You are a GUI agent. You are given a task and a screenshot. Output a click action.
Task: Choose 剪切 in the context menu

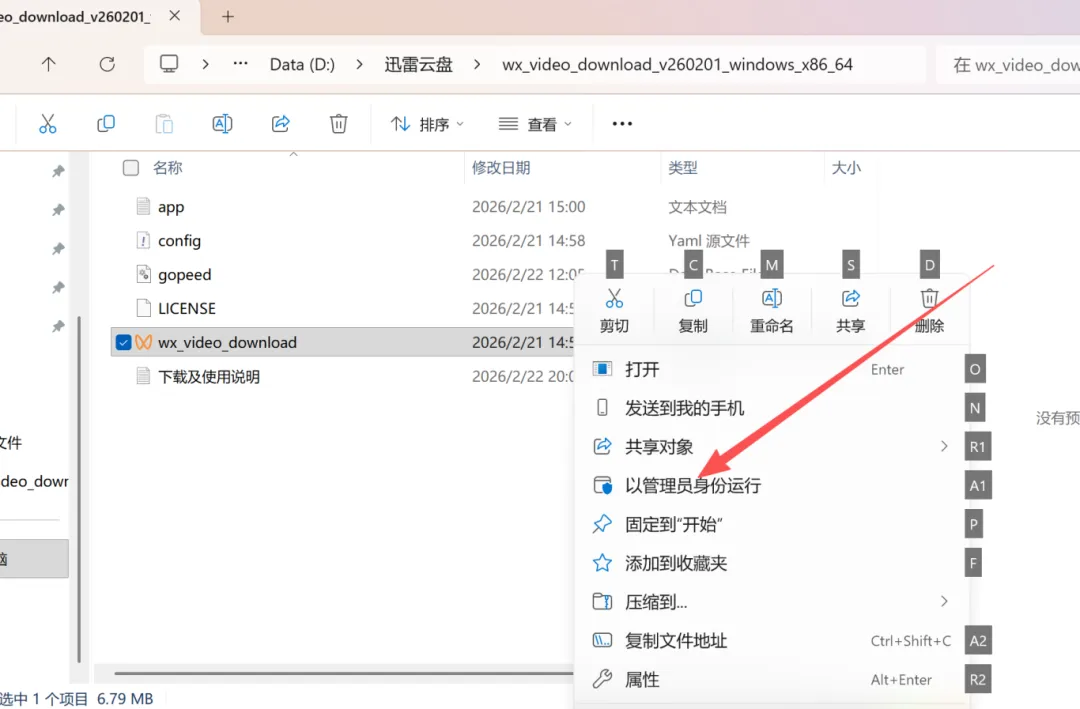[x=614, y=310]
